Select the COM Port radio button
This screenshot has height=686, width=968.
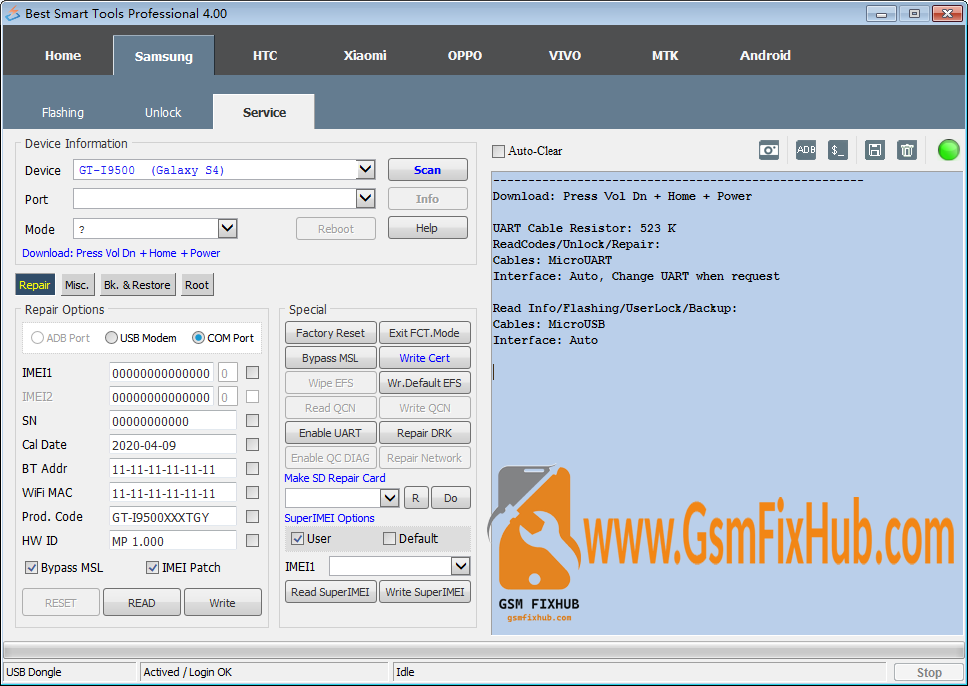tap(198, 338)
